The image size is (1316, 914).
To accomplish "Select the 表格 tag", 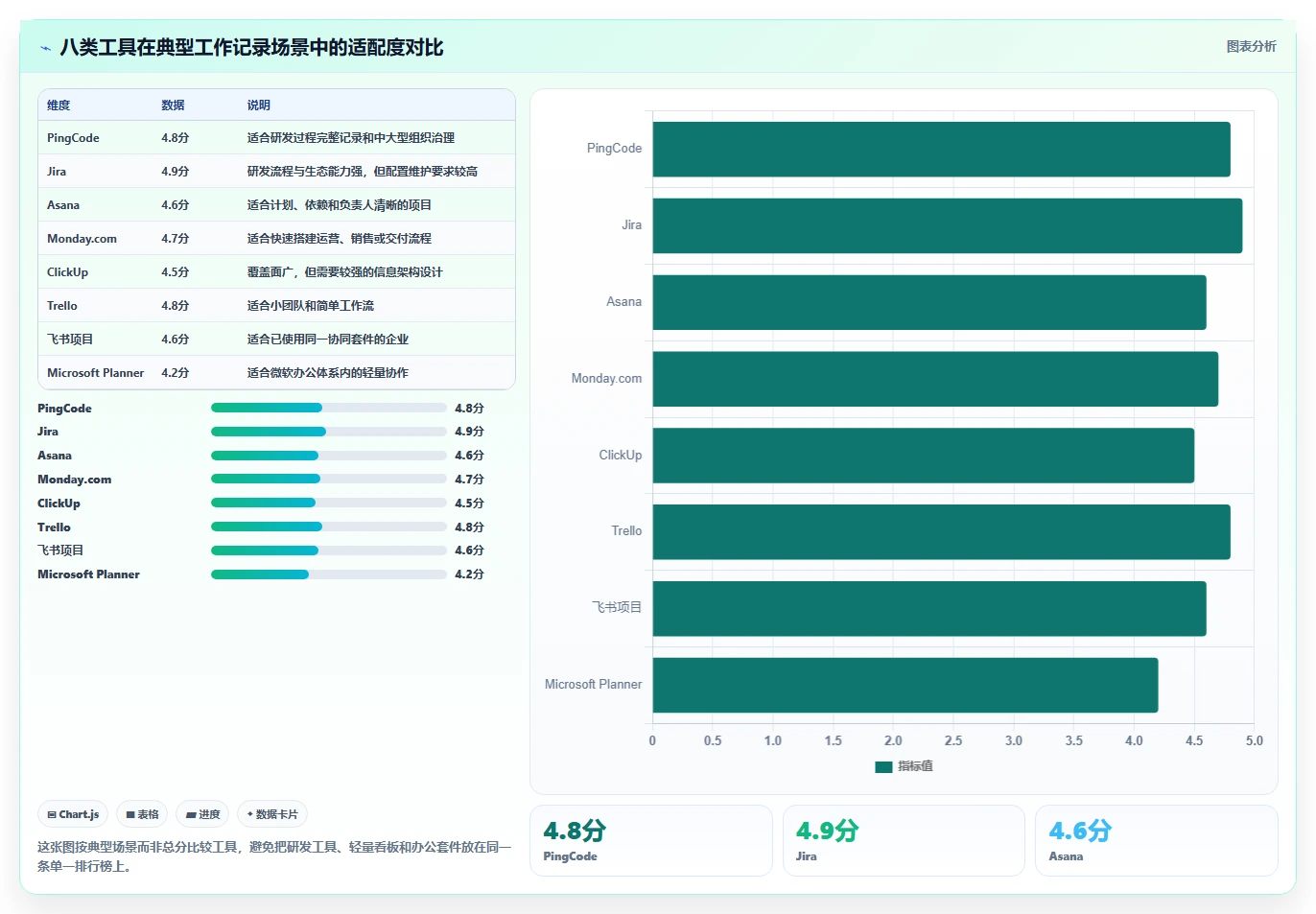I will [142, 814].
